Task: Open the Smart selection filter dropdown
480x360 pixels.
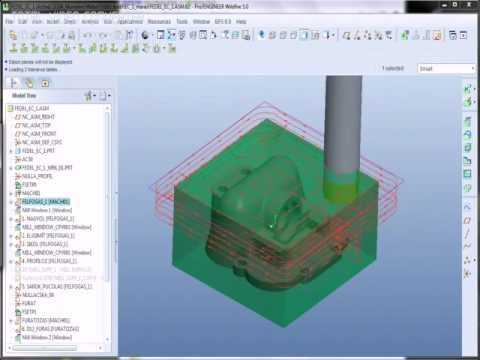Action: tap(446, 68)
